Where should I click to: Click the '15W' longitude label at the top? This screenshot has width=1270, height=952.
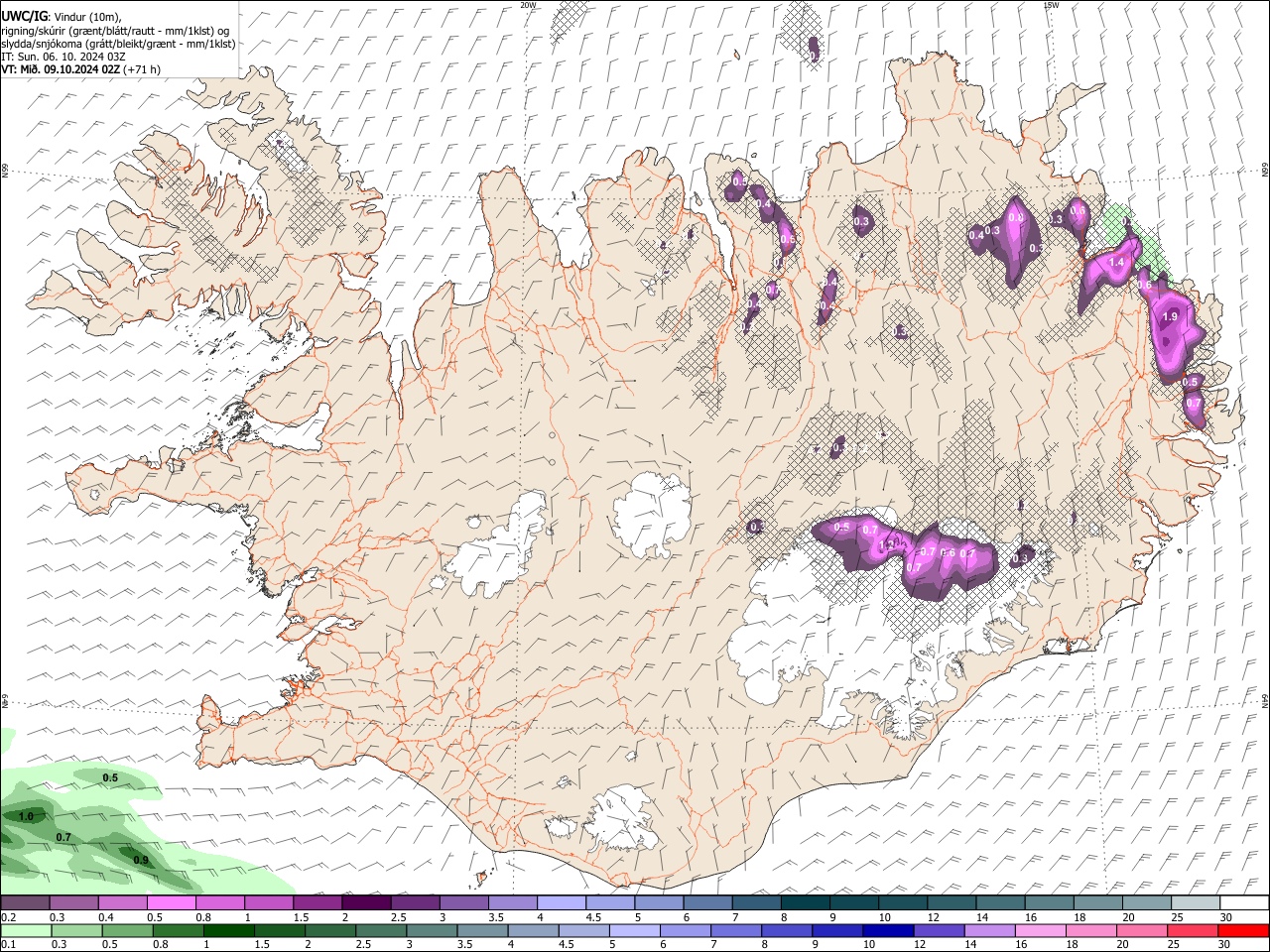[1051, 5]
